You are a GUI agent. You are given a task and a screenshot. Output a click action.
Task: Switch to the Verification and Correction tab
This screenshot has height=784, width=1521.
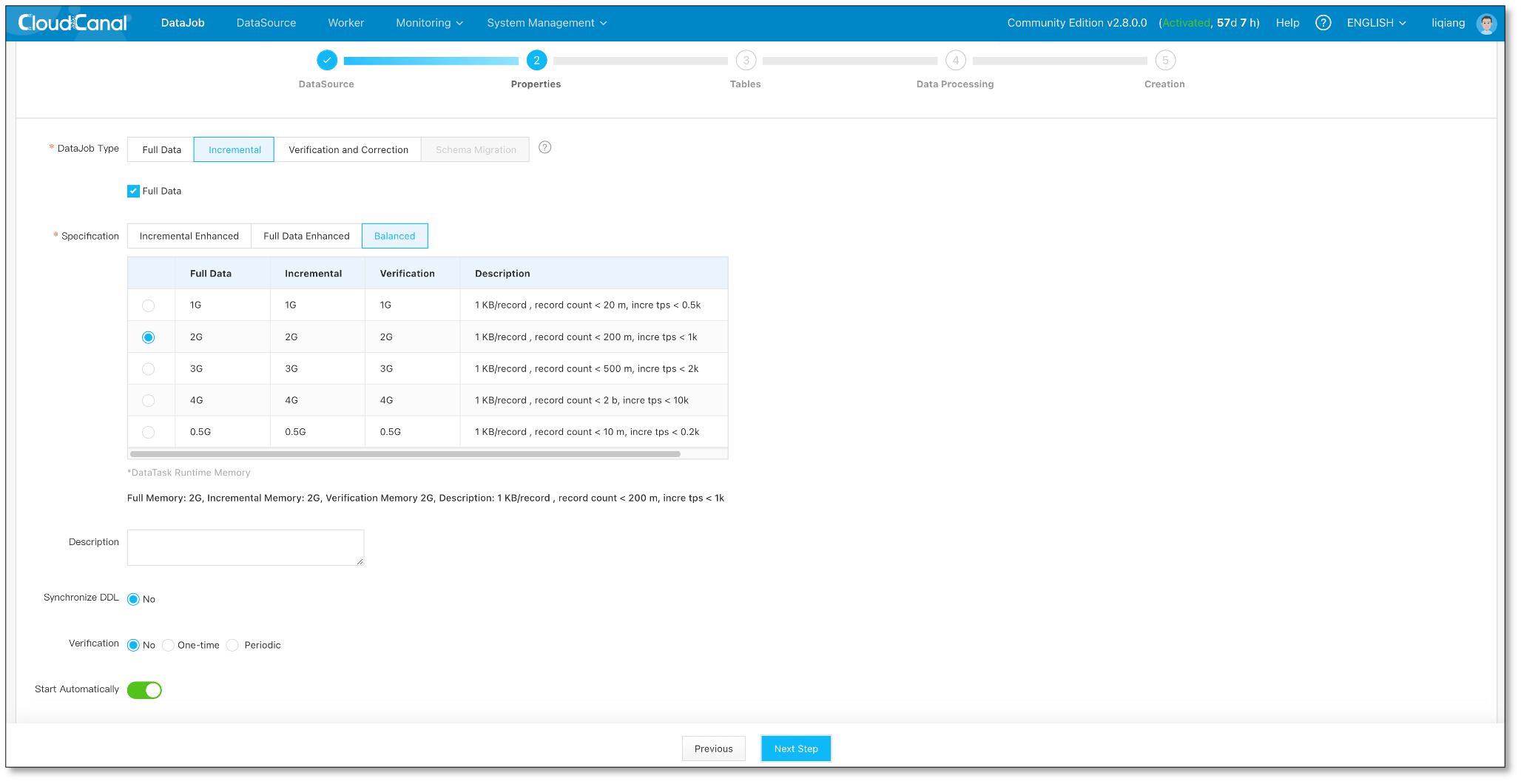(348, 149)
